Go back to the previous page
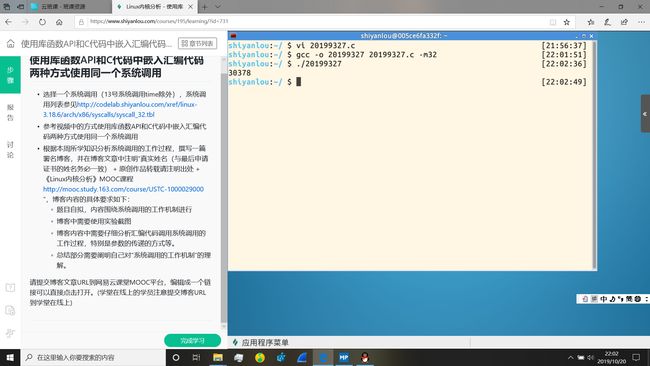The width and height of the screenshot is (650, 366). [8, 22]
